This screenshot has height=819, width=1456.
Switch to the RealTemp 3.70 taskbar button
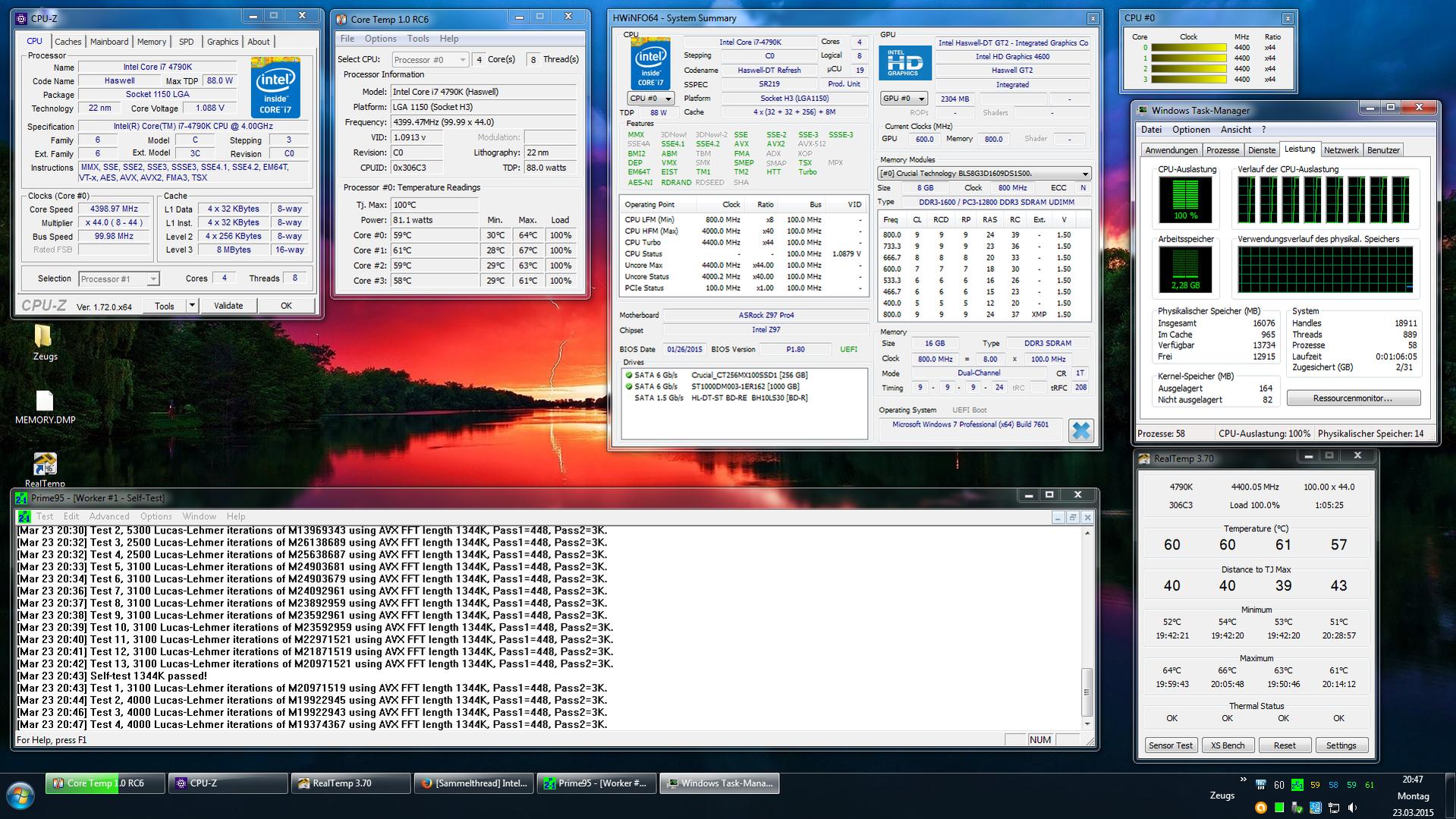click(351, 783)
